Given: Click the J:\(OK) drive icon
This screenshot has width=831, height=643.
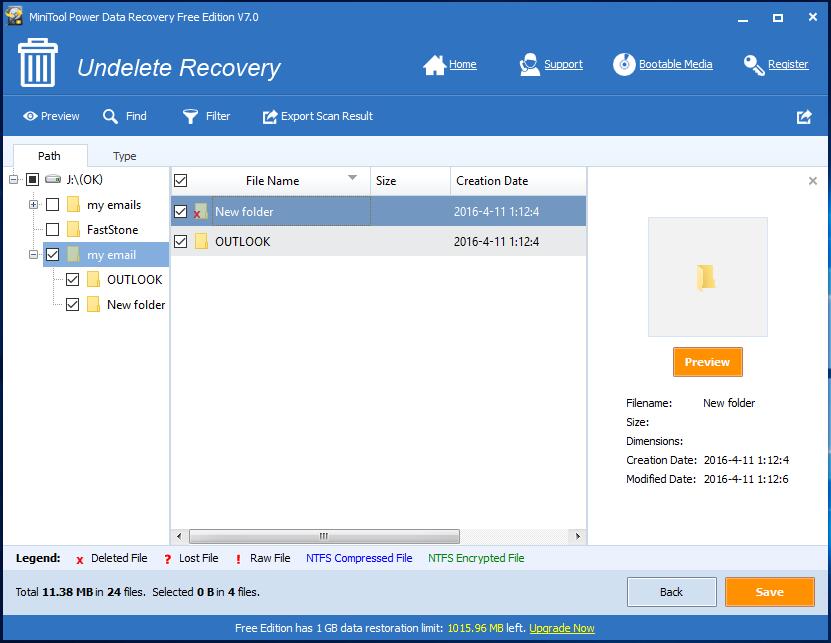Looking at the screenshot, I should point(53,179).
